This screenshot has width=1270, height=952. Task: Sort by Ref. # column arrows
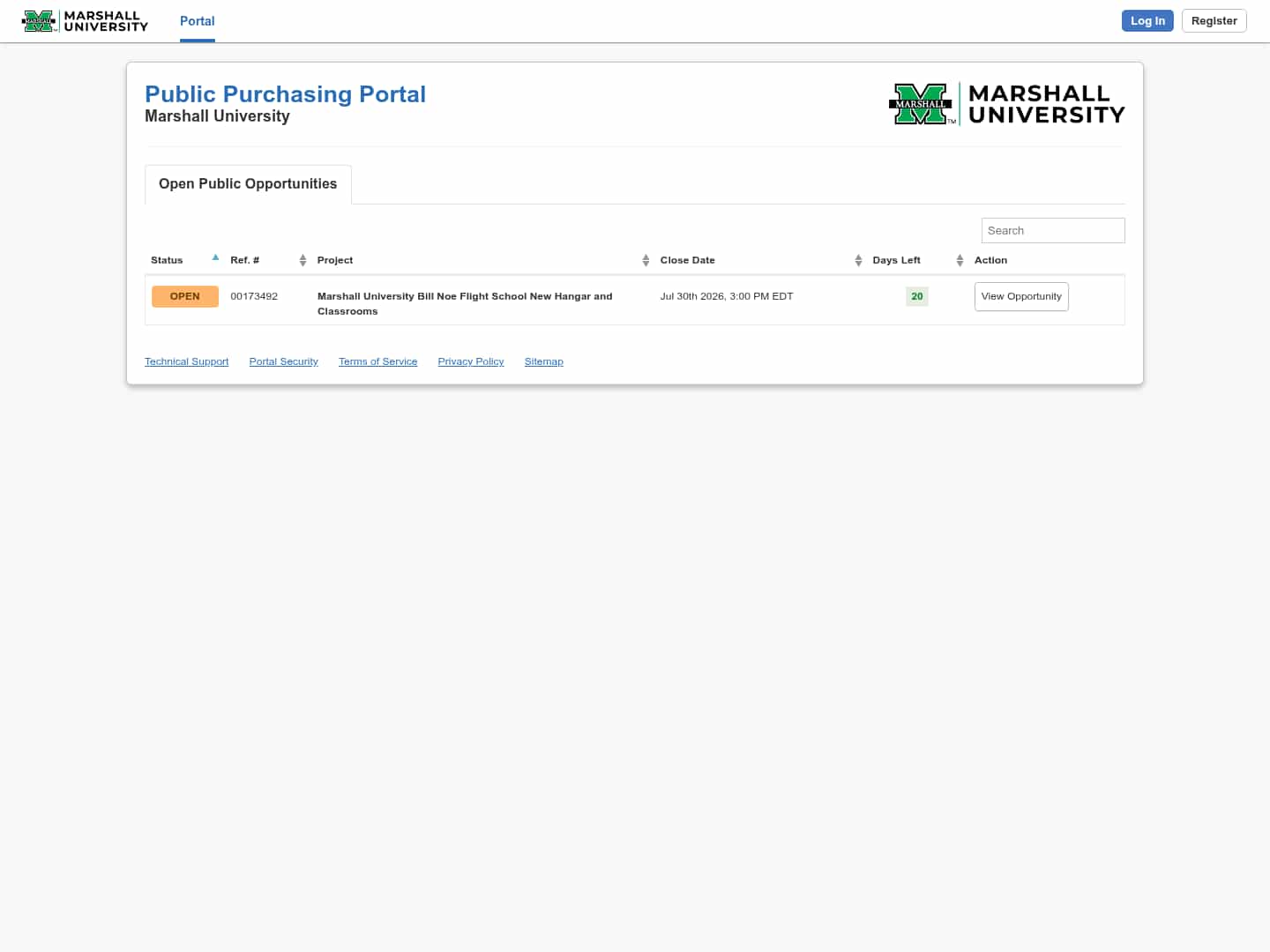[x=303, y=260]
